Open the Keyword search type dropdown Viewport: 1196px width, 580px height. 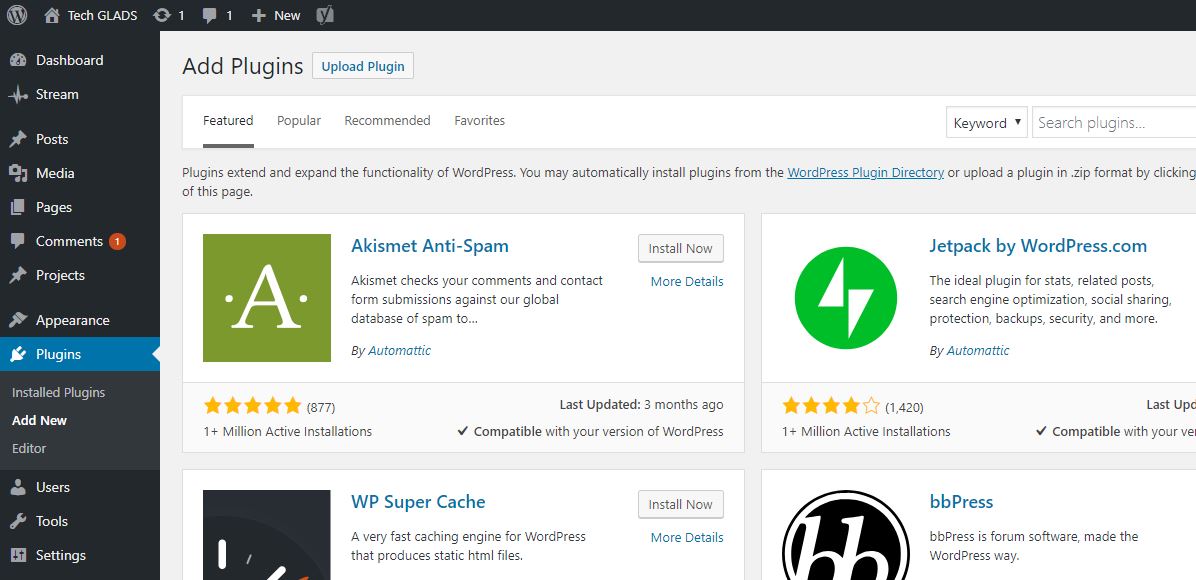[987, 123]
